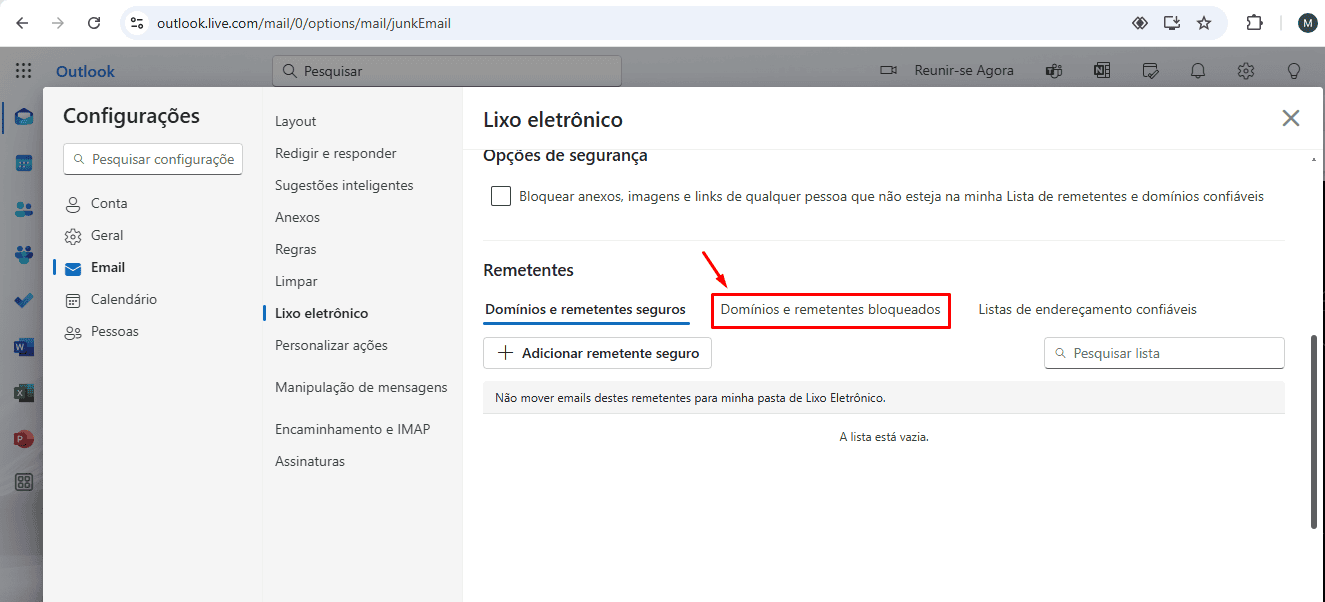Image resolution: width=1325 pixels, height=602 pixels.
Task: Click Reunir-se Agora video button
Action: 946,71
